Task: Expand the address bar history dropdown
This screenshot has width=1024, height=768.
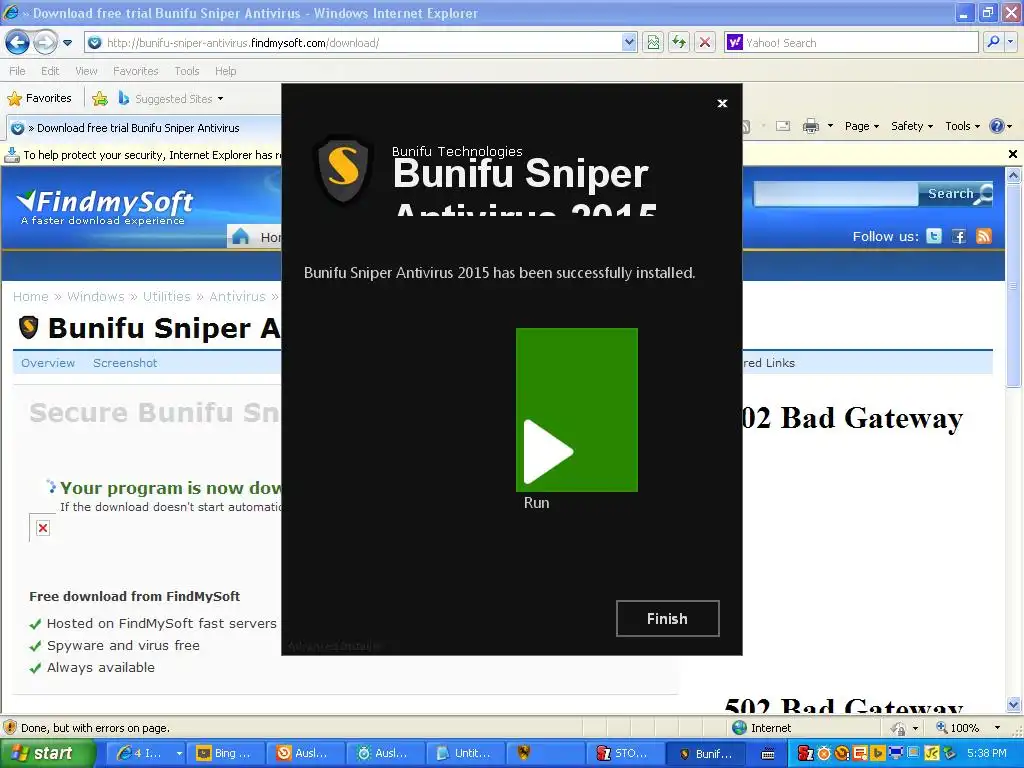Action: (x=629, y=43)
